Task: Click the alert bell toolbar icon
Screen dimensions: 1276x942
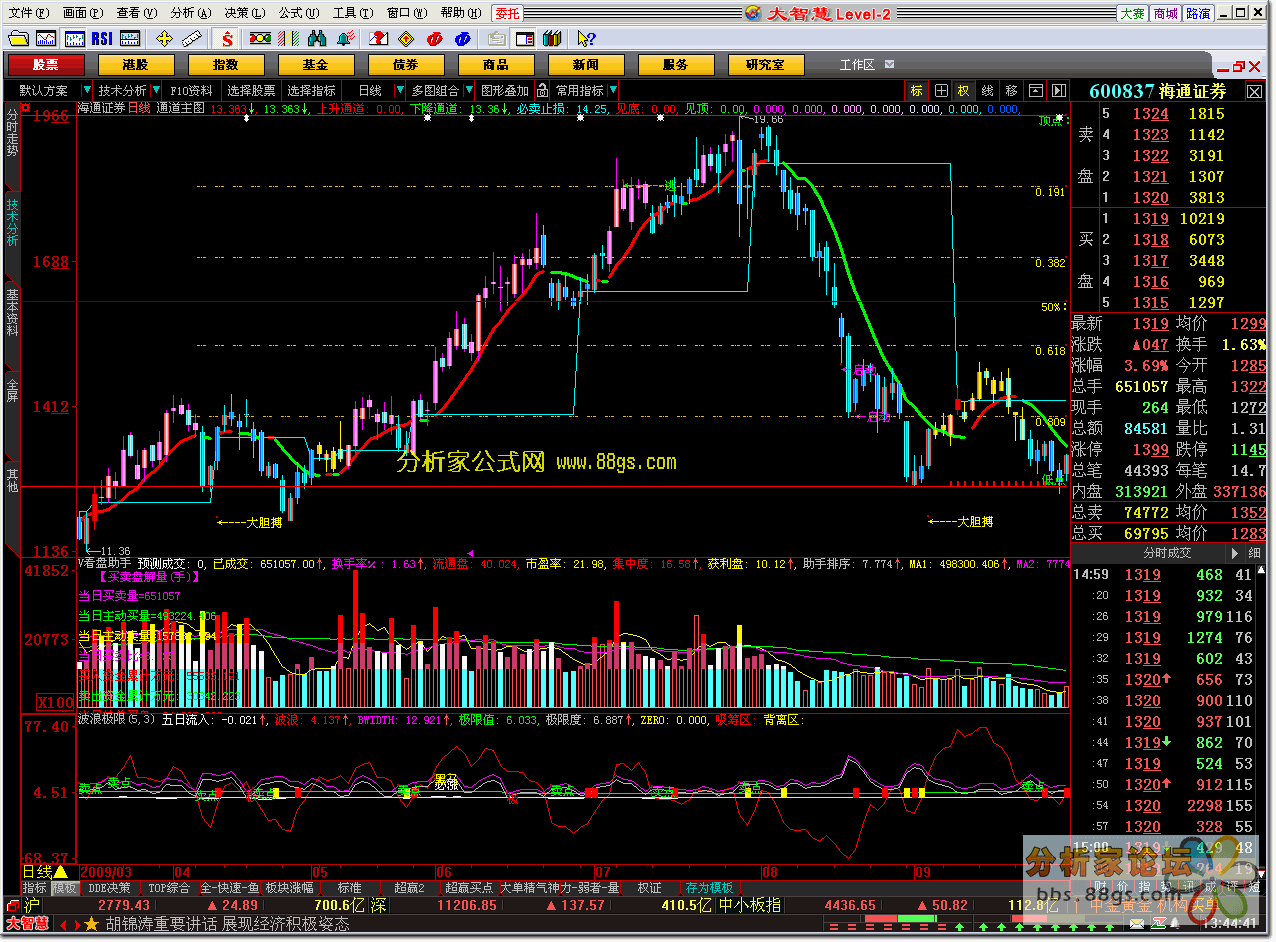Action: (x=346, y=39)
